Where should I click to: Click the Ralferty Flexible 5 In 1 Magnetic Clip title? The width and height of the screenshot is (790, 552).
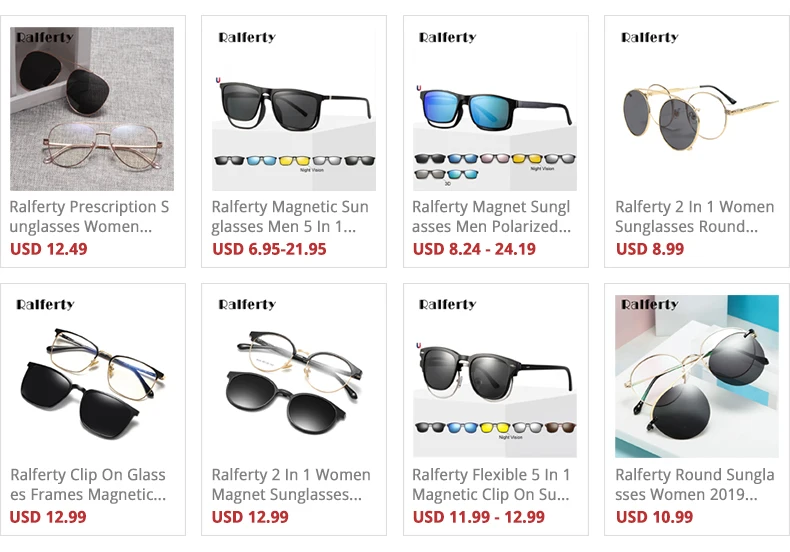point(491,485)
